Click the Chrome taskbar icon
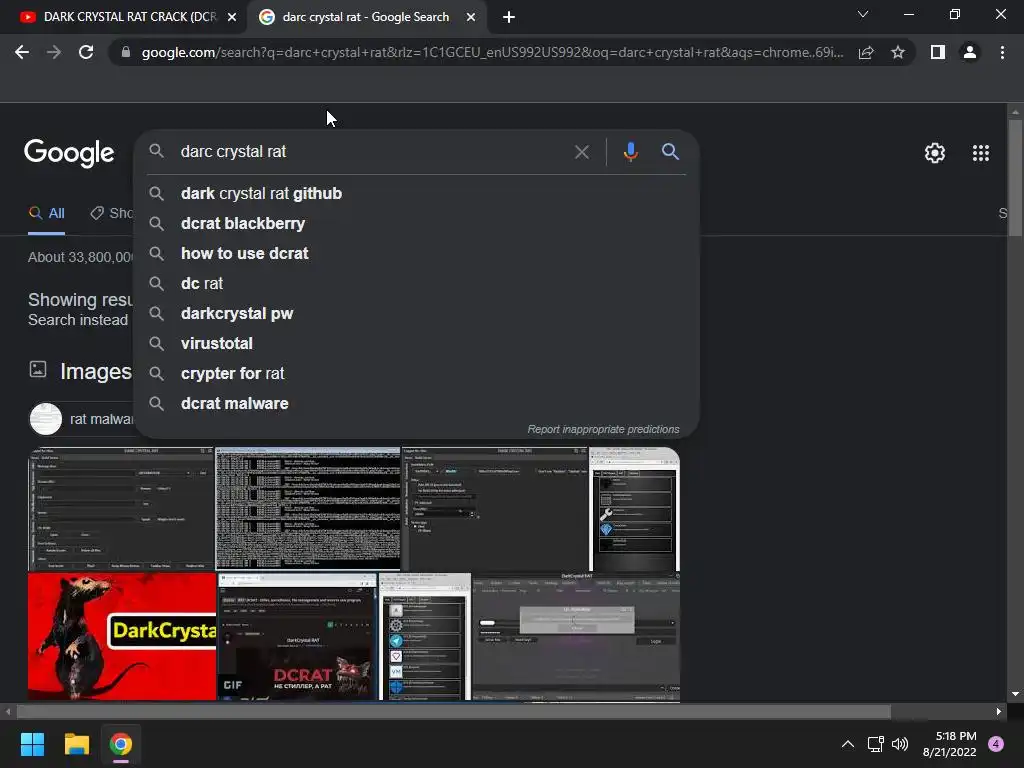 pyautogui.click(x=121, y=744)
